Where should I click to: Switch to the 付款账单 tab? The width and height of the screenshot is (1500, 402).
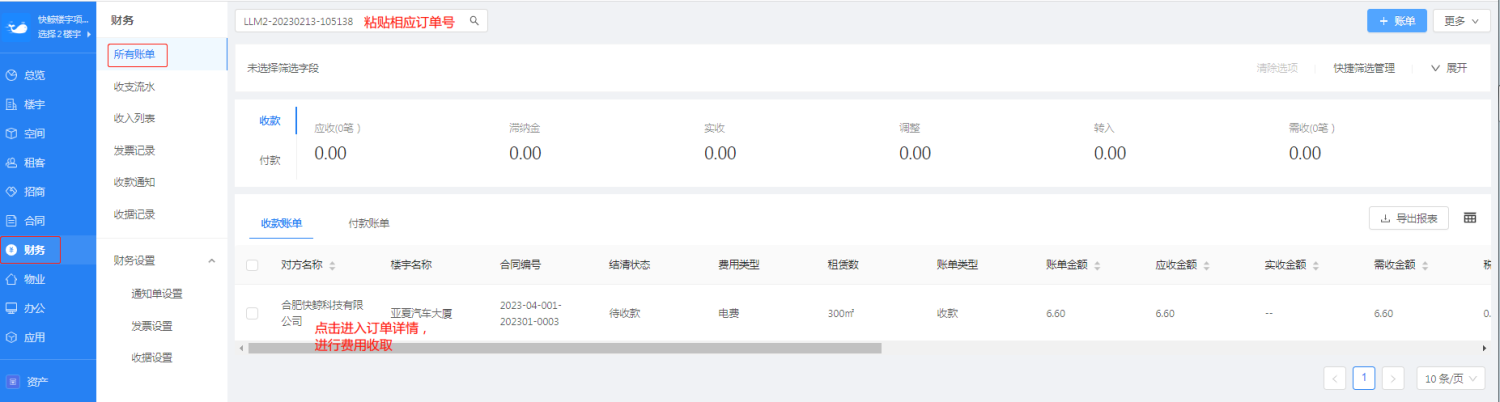click(x=368, y=223)
